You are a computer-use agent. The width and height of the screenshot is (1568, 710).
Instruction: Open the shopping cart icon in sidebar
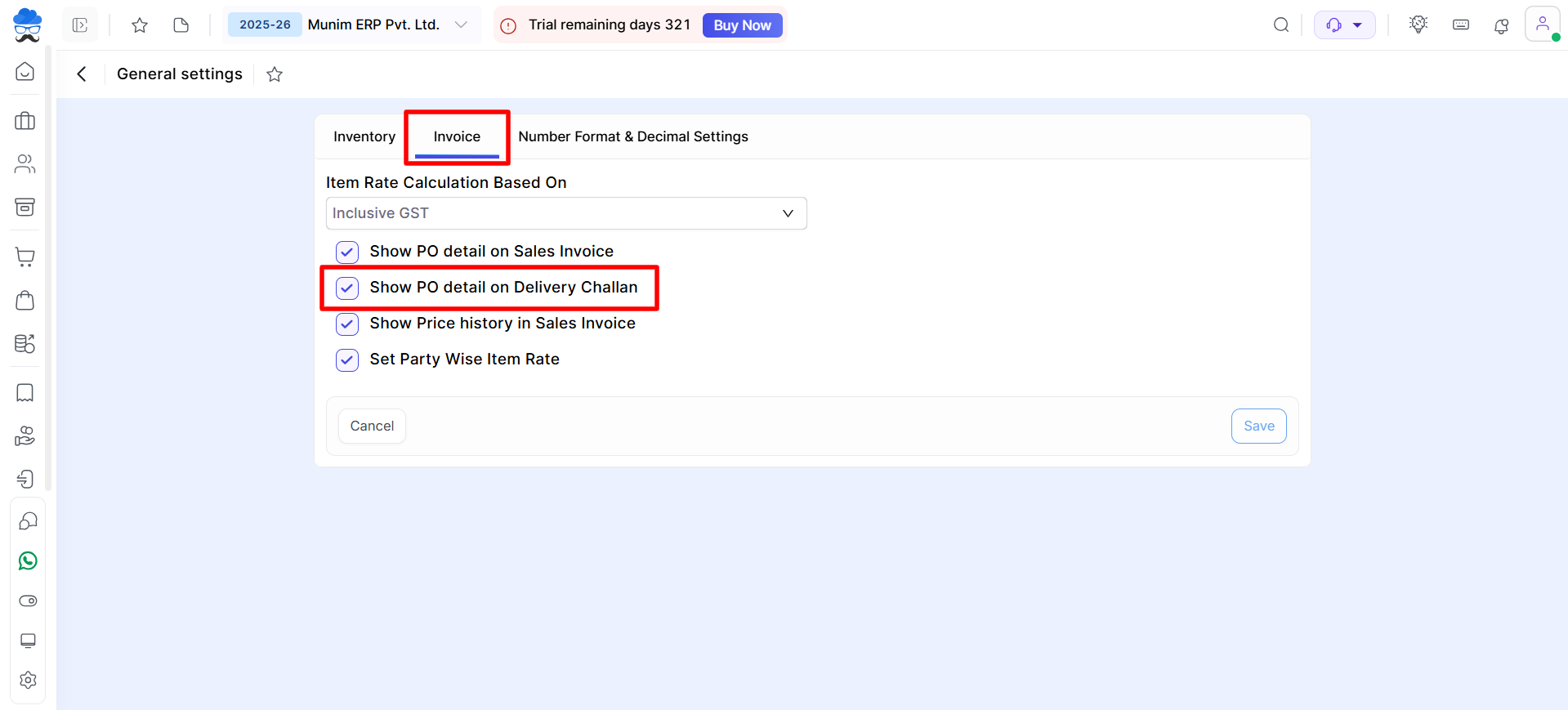tap(25, 257)
